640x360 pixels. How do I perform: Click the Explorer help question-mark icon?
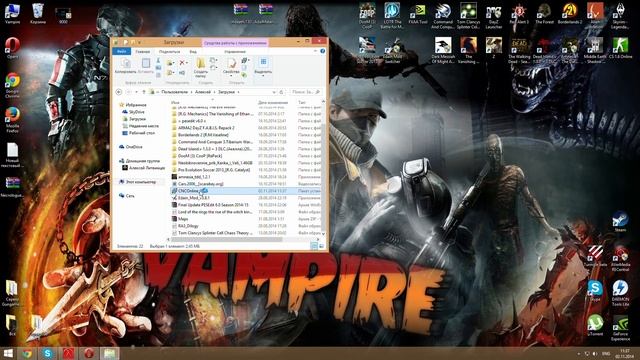pos(322,51)
